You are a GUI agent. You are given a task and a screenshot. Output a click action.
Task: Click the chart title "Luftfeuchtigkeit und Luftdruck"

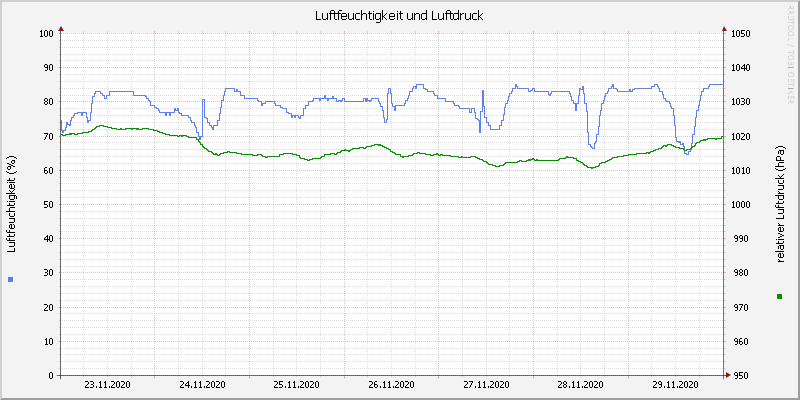click(x=399, y=16)
